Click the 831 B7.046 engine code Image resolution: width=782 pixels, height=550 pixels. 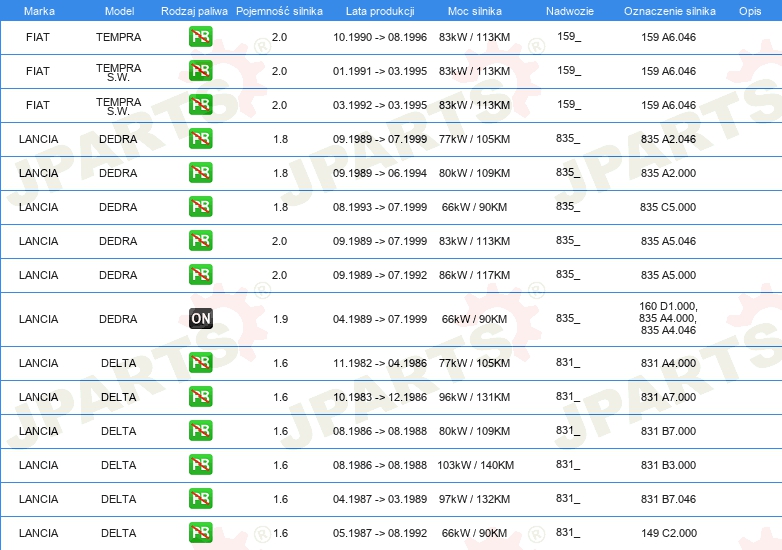[x=668, y=499]
